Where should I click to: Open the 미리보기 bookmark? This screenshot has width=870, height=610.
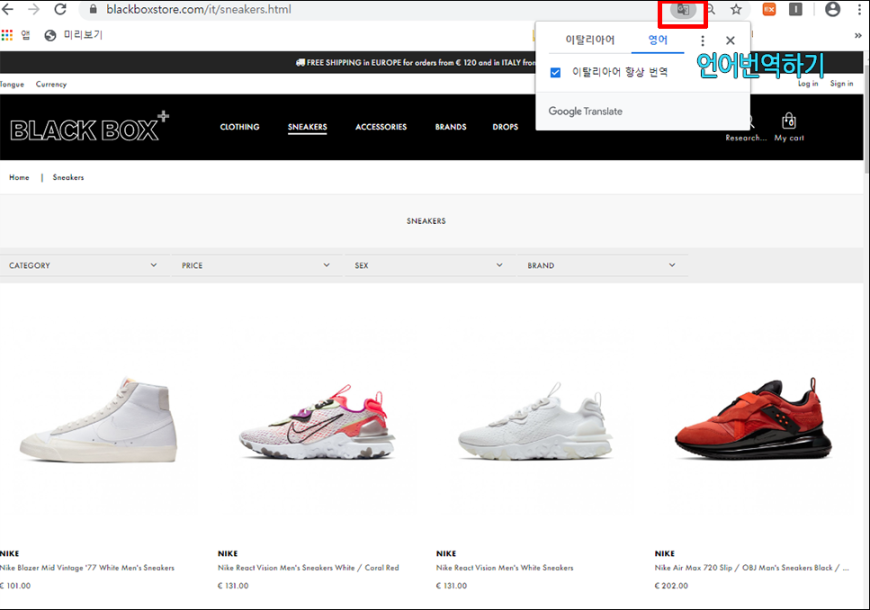click(x=74, y=35)
